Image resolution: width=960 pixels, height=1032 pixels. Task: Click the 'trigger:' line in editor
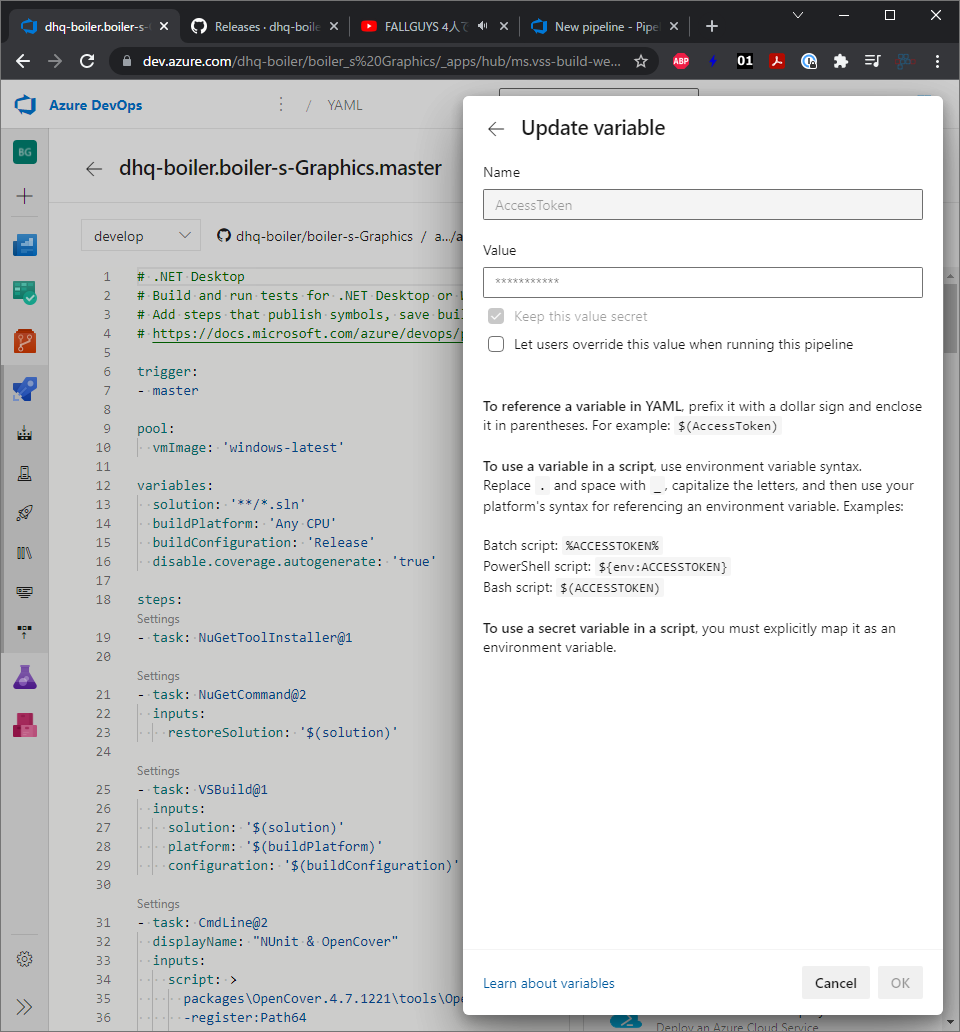click(167, 372)
